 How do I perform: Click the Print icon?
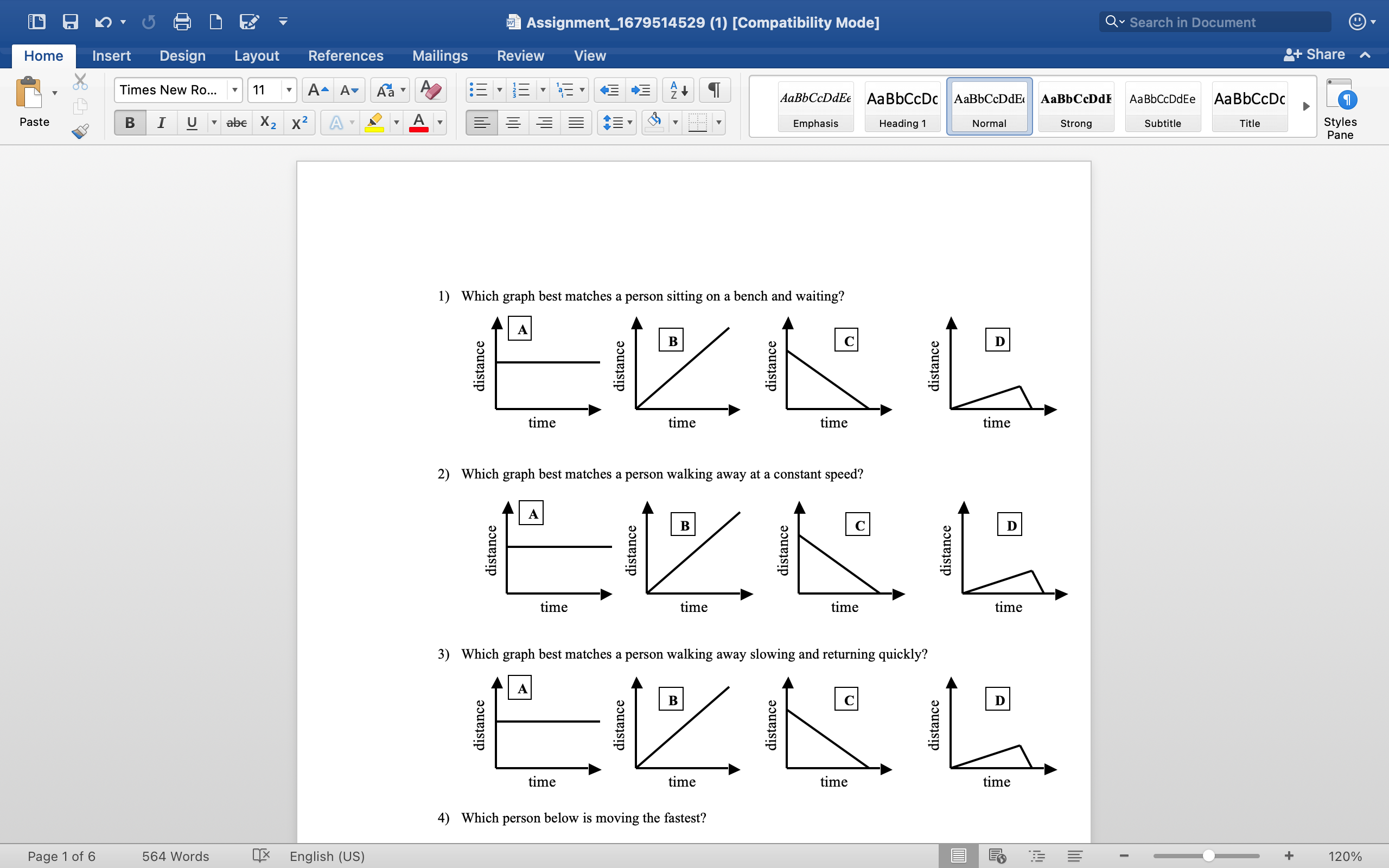point(182,22)
